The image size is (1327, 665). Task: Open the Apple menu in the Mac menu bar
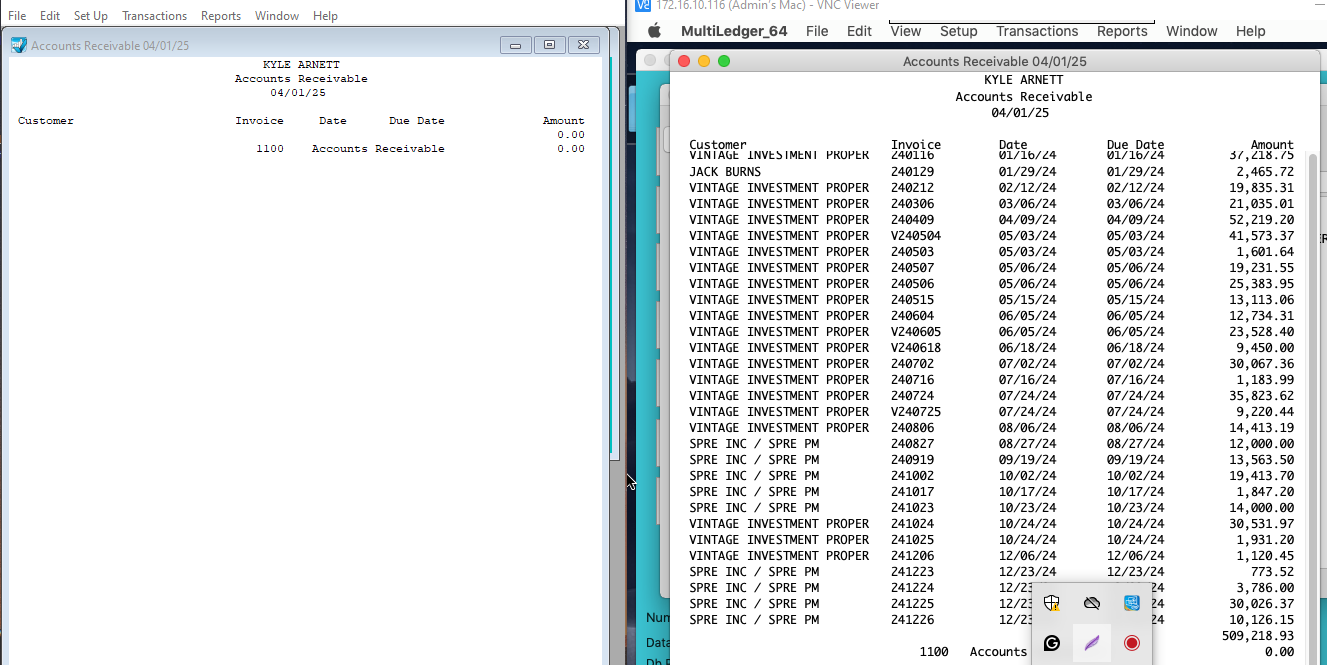655,31
